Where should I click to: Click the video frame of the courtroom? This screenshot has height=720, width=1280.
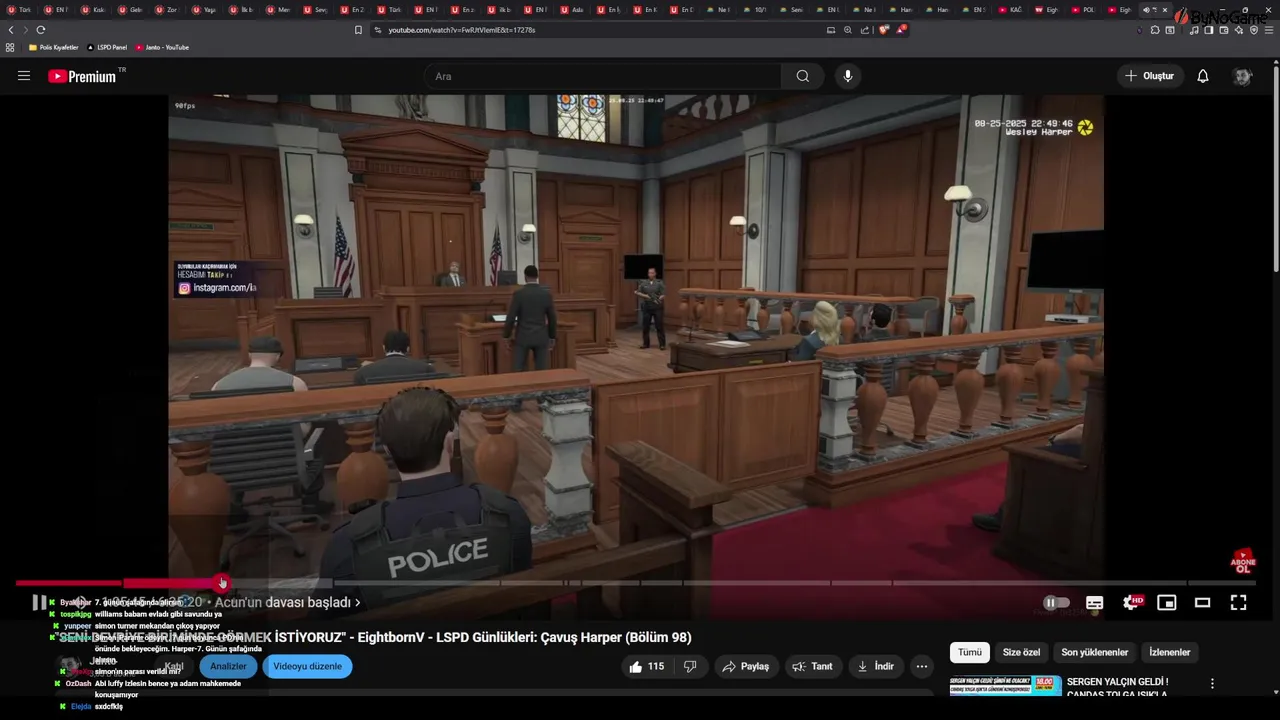coord(636,340)
